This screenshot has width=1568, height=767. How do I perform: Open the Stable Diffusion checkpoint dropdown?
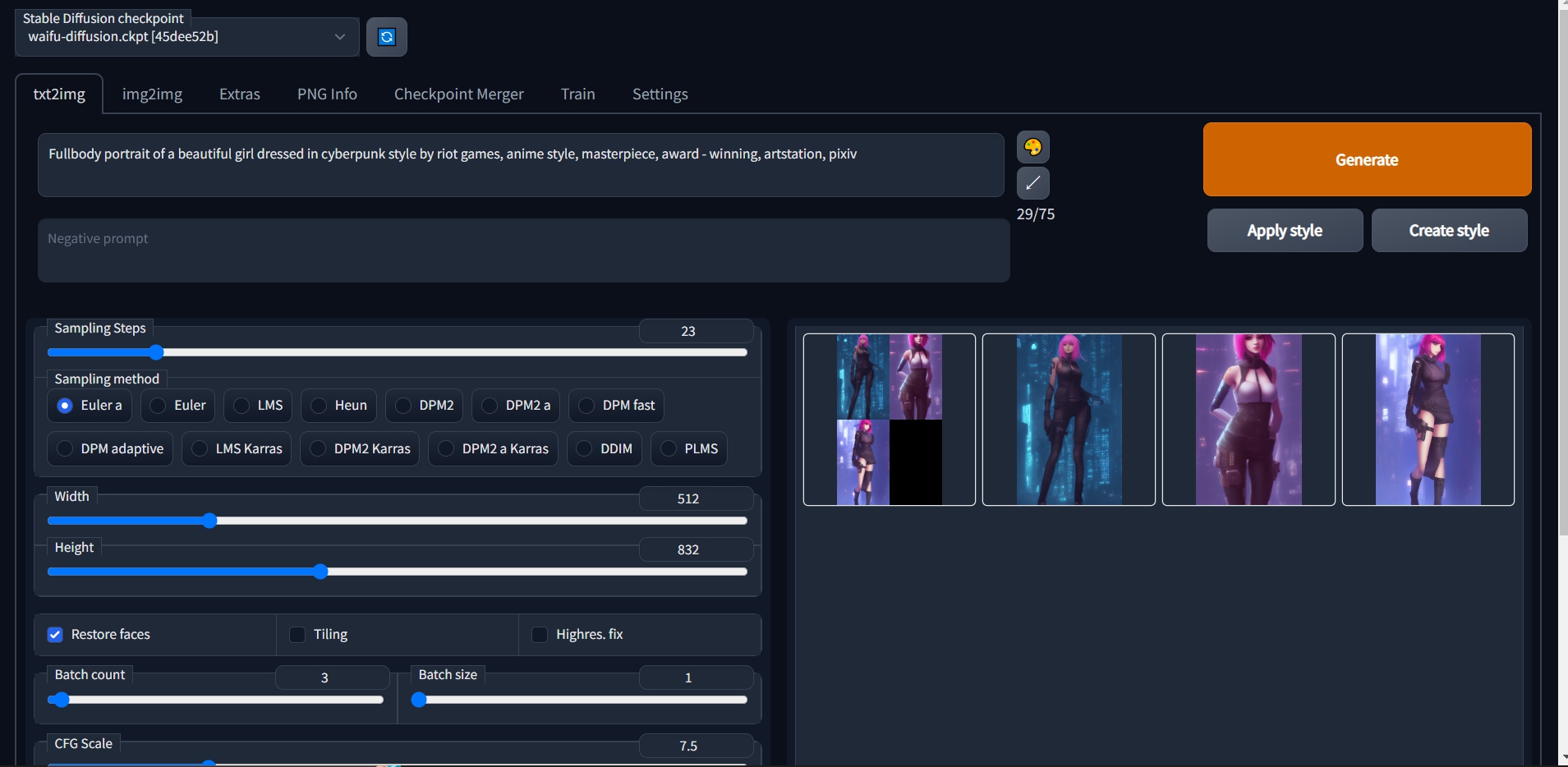coord(186,37)
